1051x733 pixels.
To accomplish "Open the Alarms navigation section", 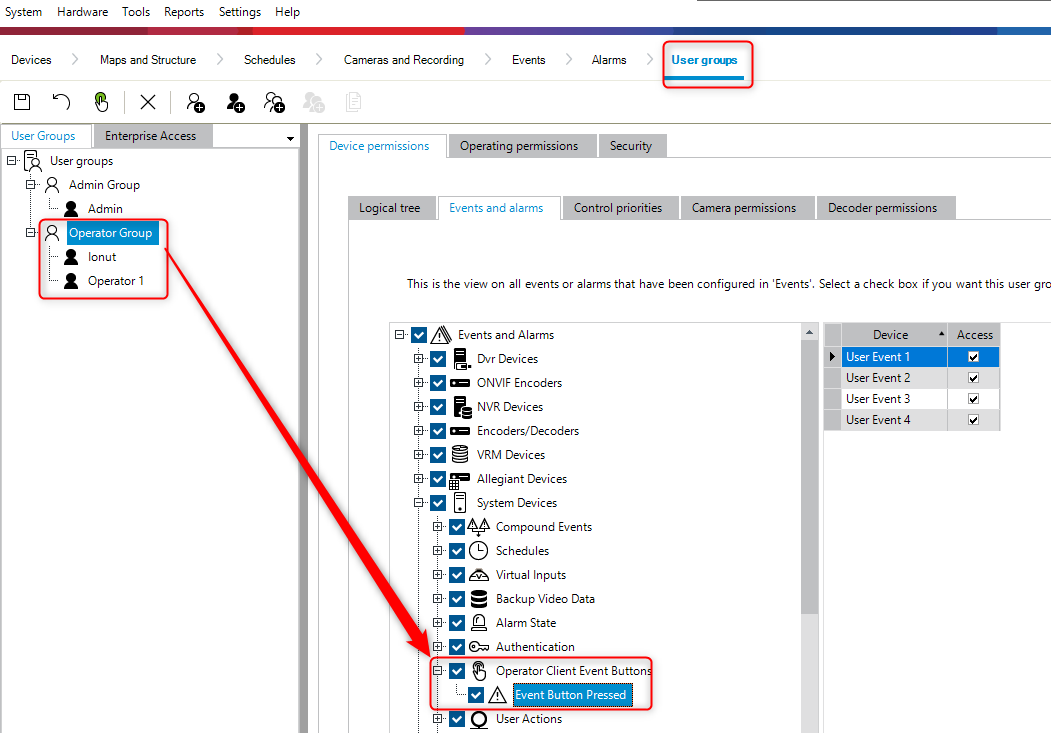I will pyautogui.click(x=609, y=60).
